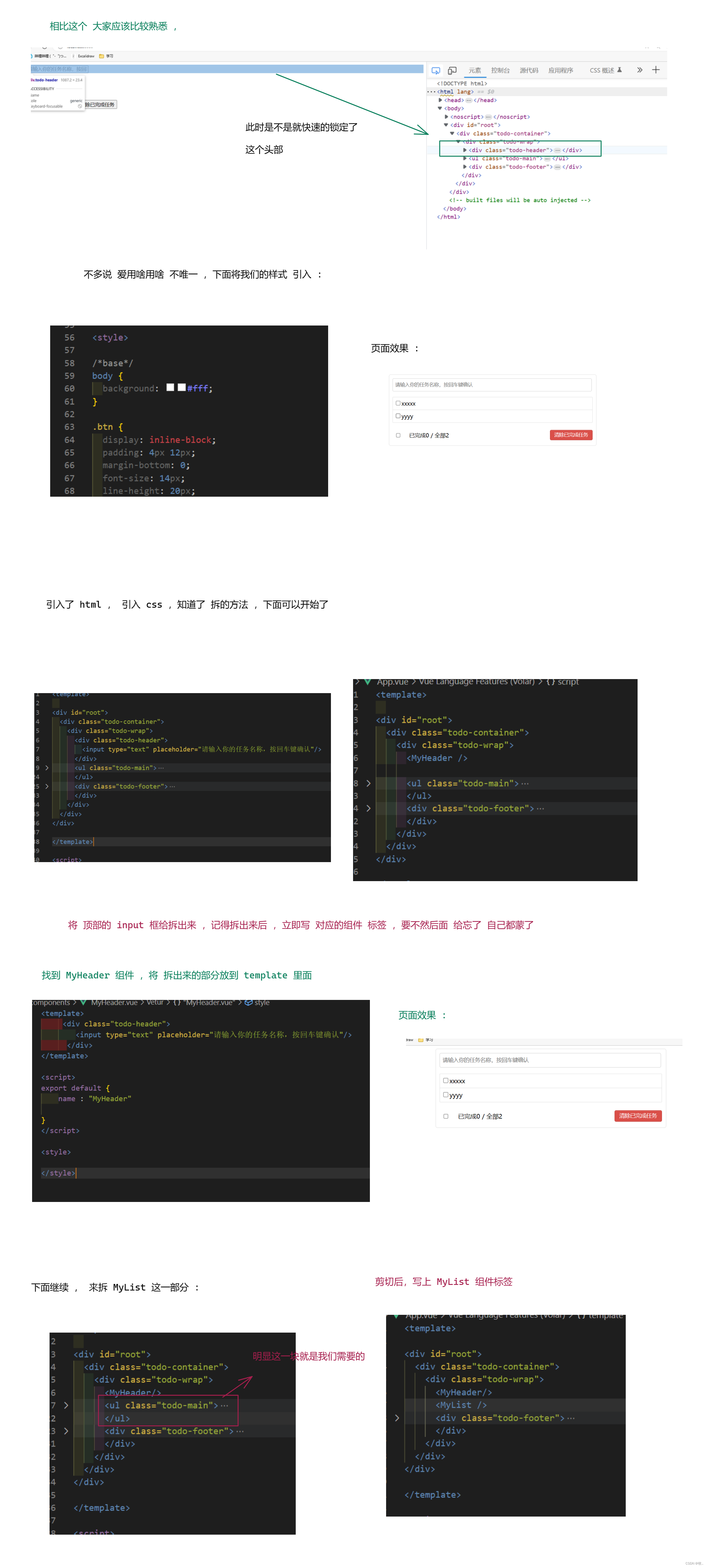The width and height of the screenshot is (708, 1568).
Task: Click the ellipsis badge in the todo-footer DevTools row
Action: tap(557, 167)
